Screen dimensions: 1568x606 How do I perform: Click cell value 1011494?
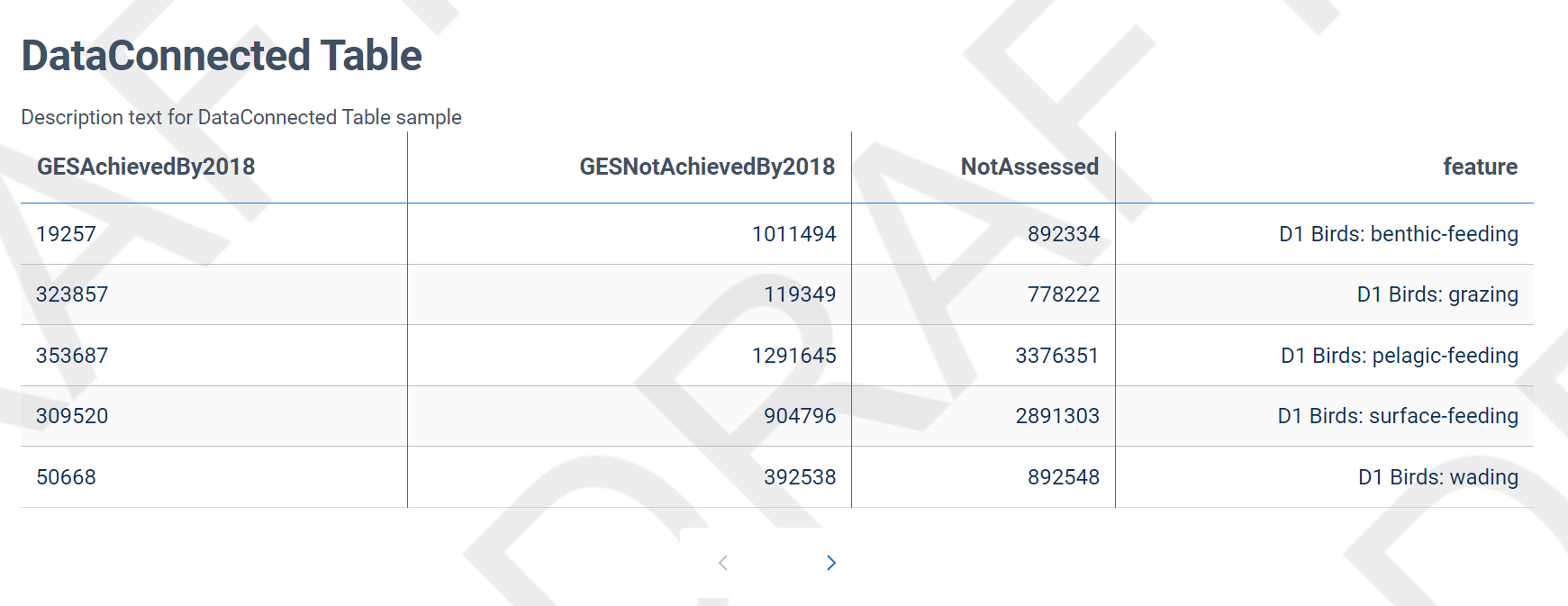point(794,234)
